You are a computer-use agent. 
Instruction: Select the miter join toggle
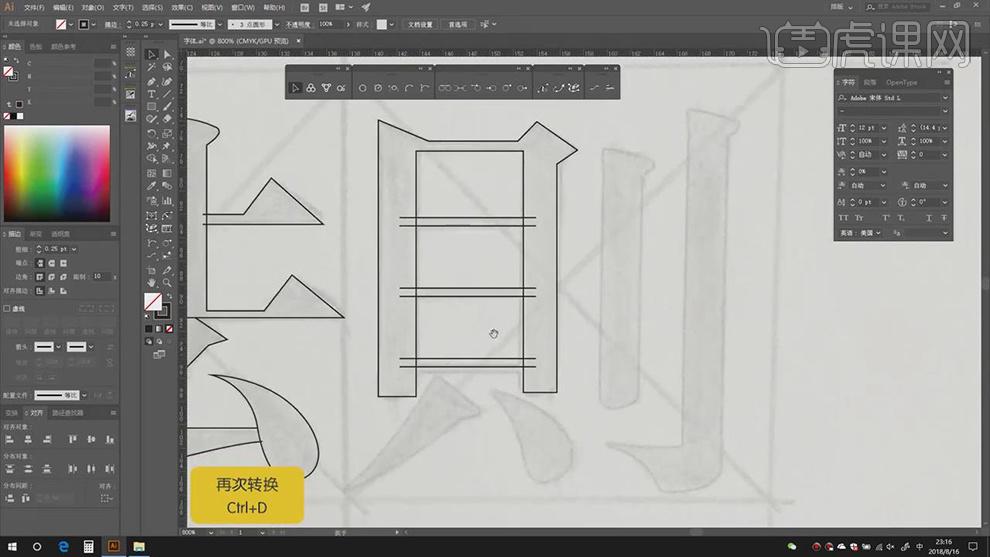pyautogui.click(x=40, y=277)
